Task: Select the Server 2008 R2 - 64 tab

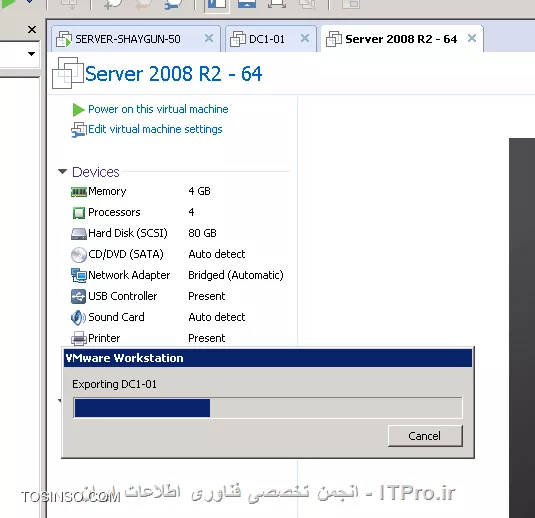Action: tap(402, 39)
